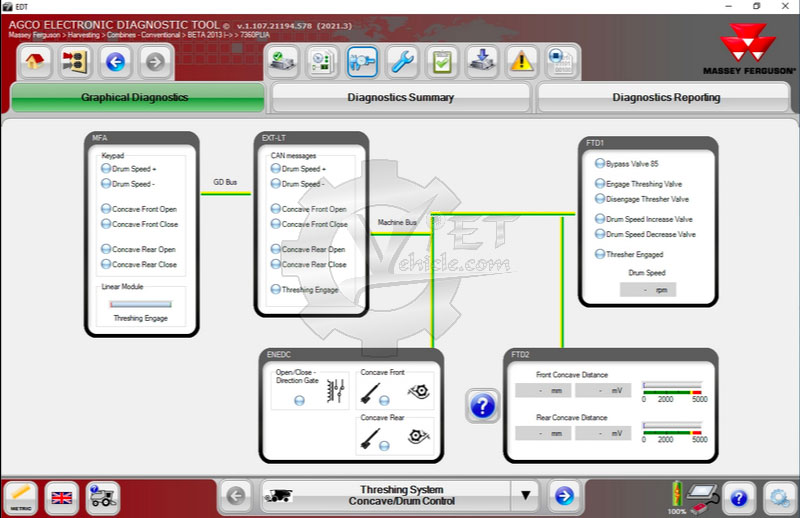Screen dimensions: 800x518
Task: Click the blue question mark help button in diagram
Action: (482, 406)
